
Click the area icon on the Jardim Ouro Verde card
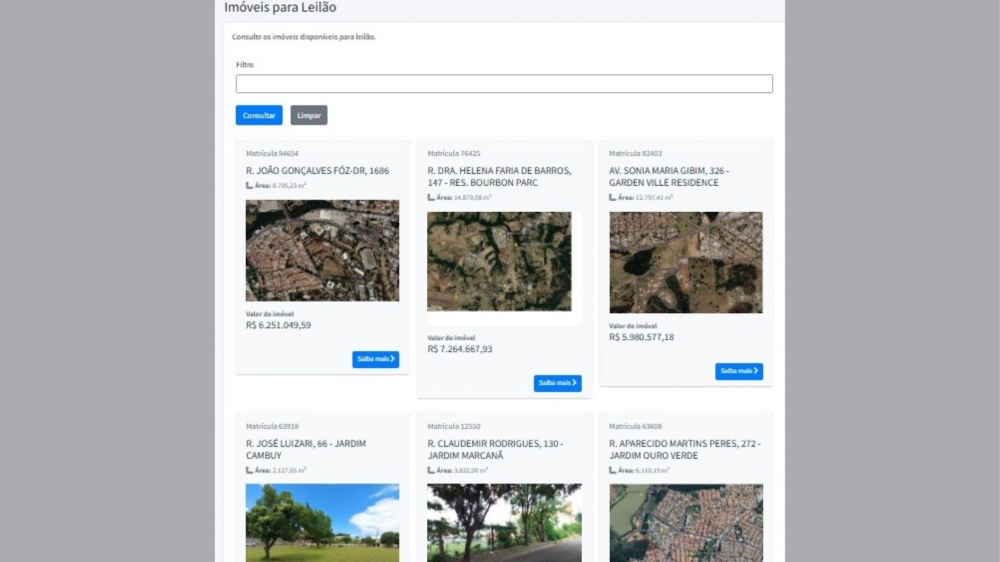pos(613,470)
